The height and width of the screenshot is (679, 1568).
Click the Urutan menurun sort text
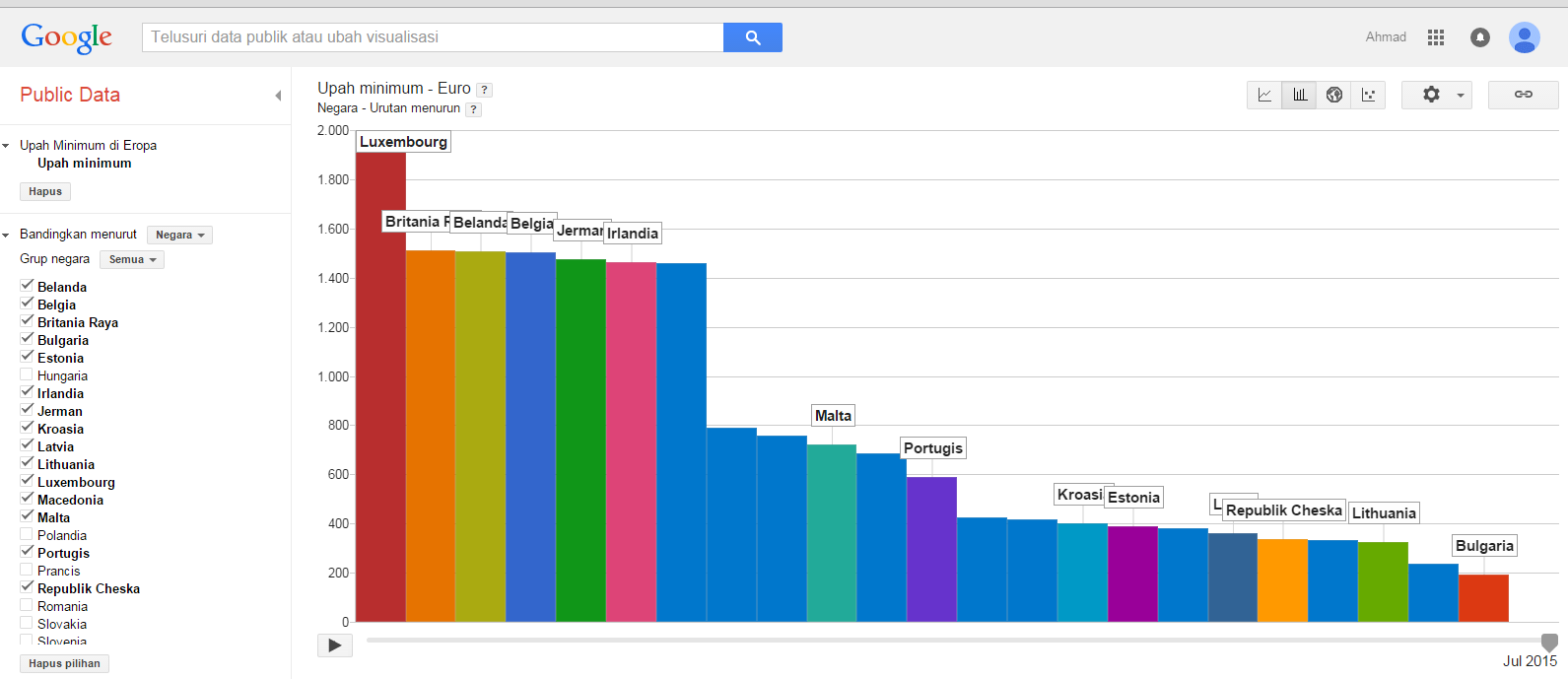tap(415, 108)
